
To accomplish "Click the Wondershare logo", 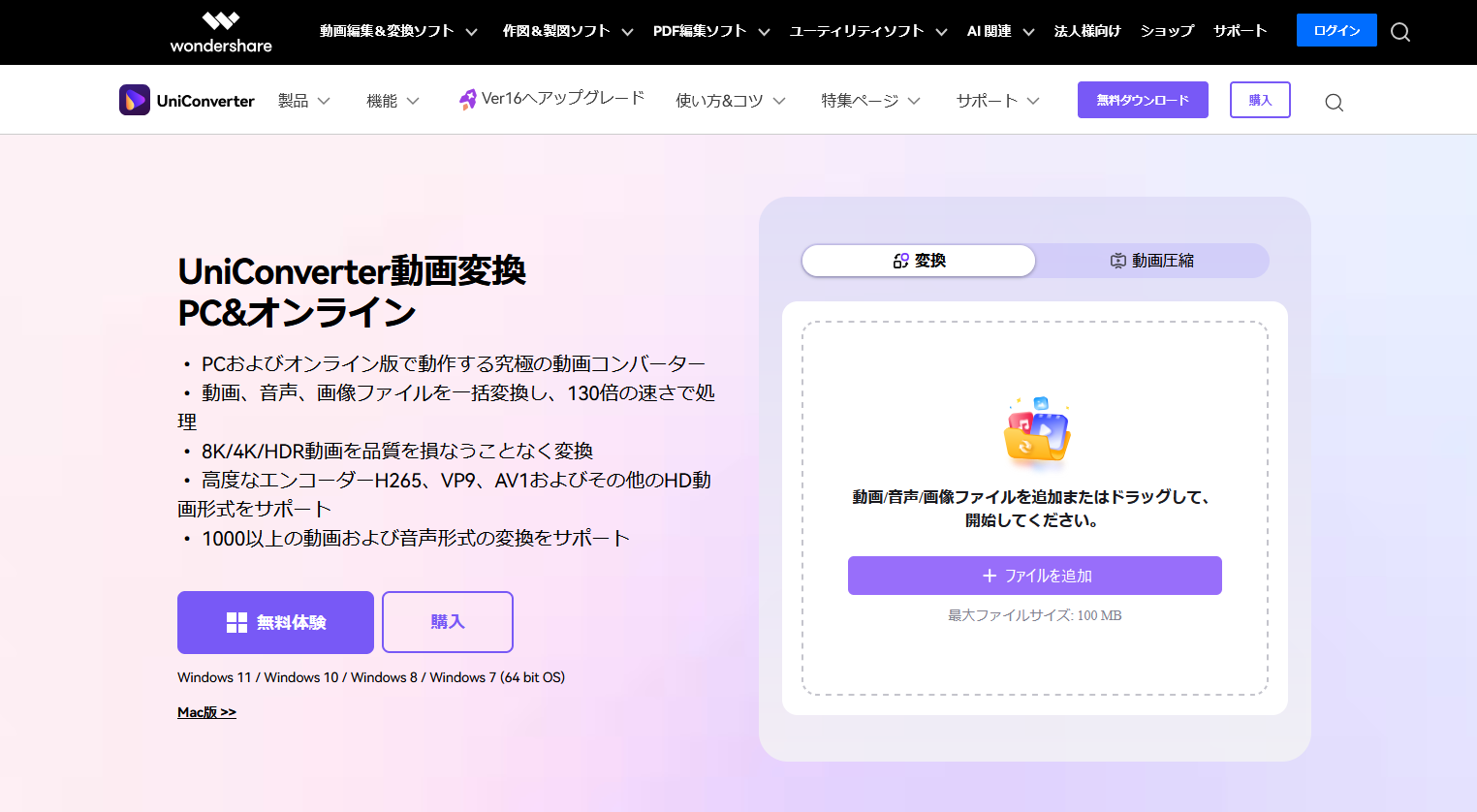I will point(221,32).
